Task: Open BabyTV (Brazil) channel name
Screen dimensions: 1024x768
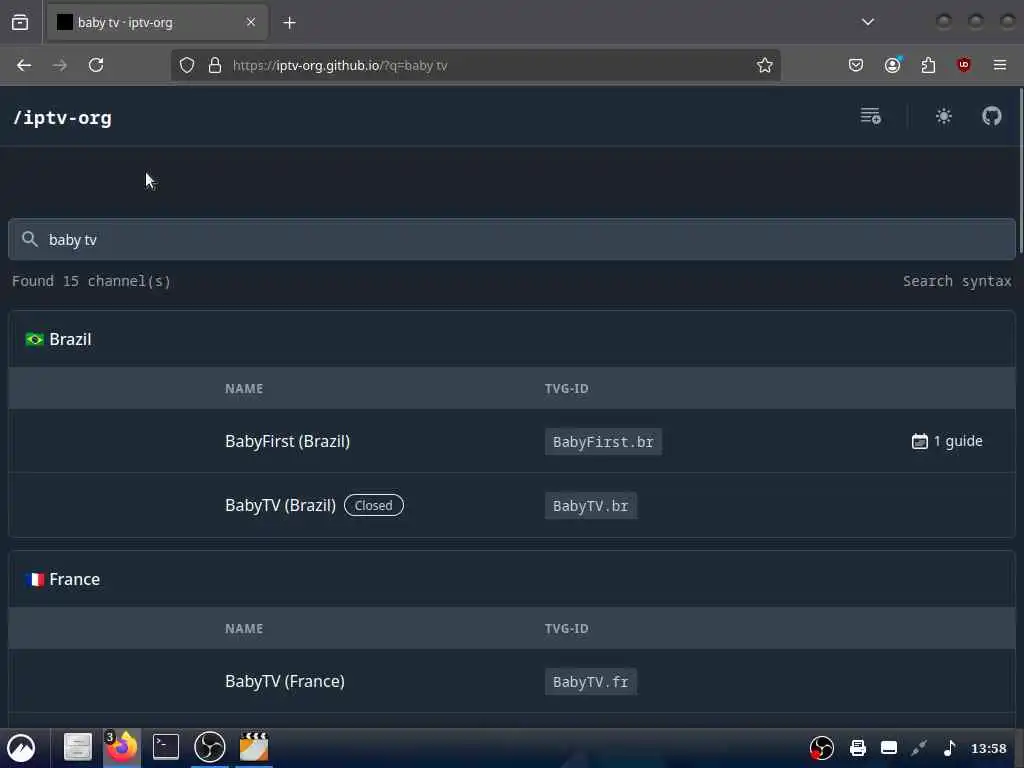Action: pyautogui.click(x=280, y=505)
